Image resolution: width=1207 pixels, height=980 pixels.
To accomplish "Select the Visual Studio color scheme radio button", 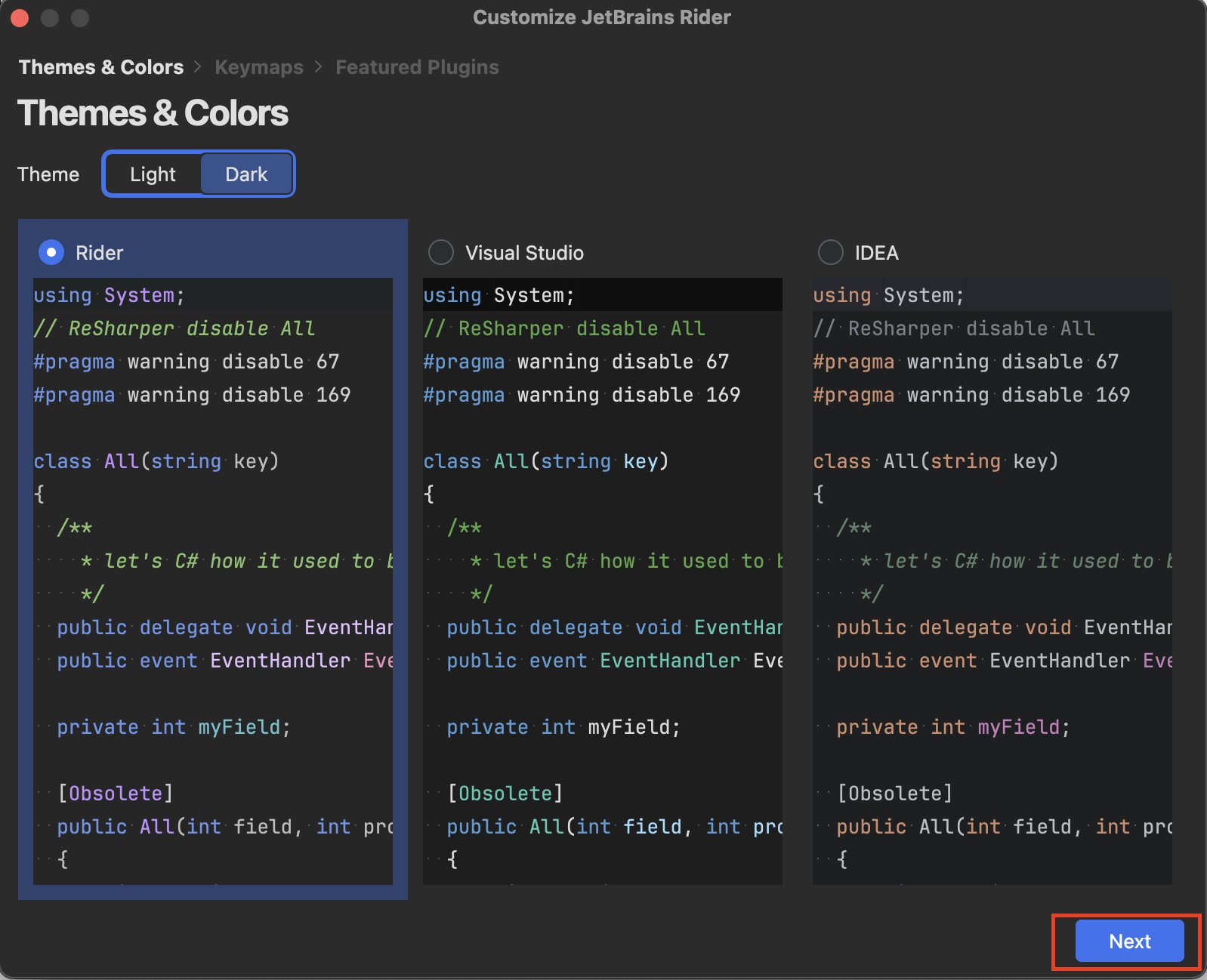I will point(441,252).
